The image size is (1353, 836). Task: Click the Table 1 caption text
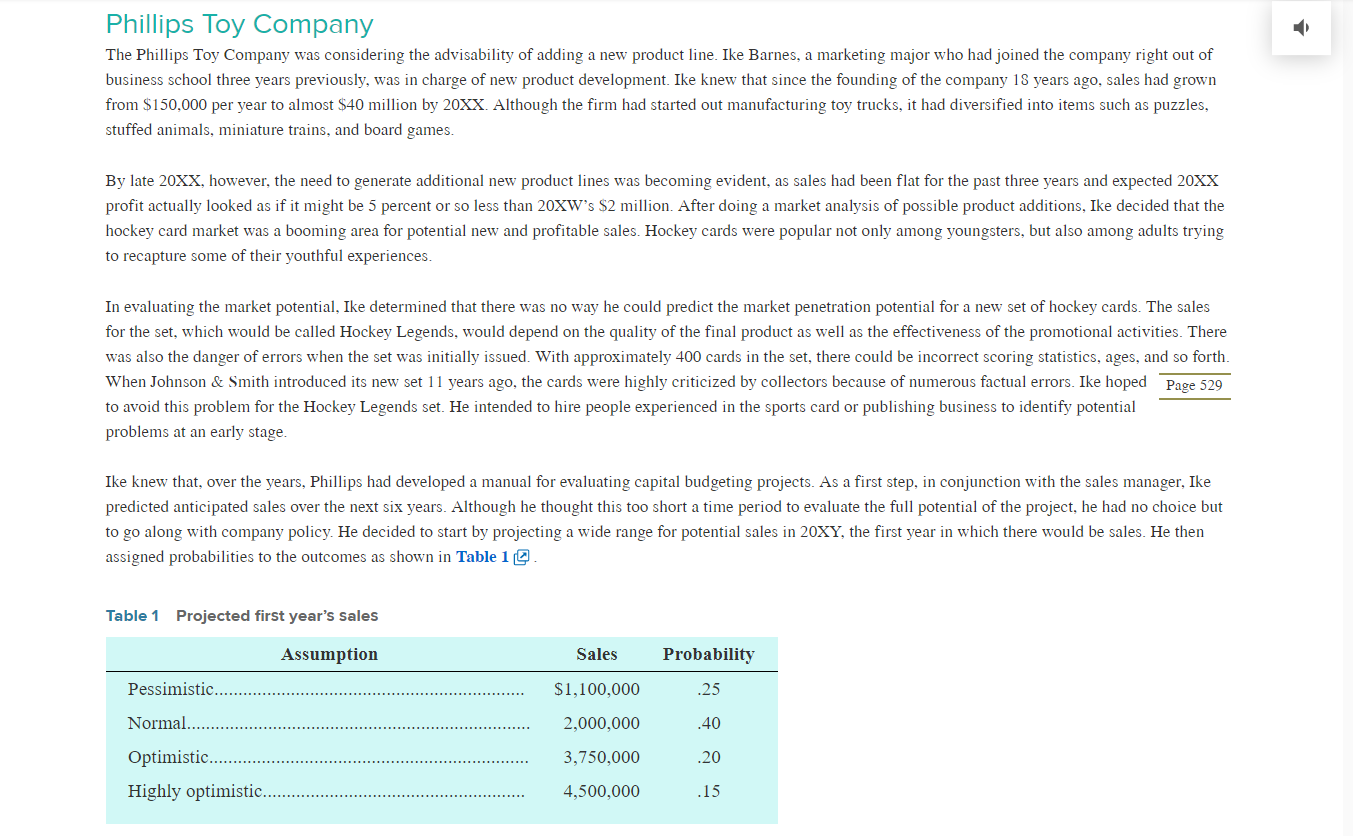[x=240, y=616]
